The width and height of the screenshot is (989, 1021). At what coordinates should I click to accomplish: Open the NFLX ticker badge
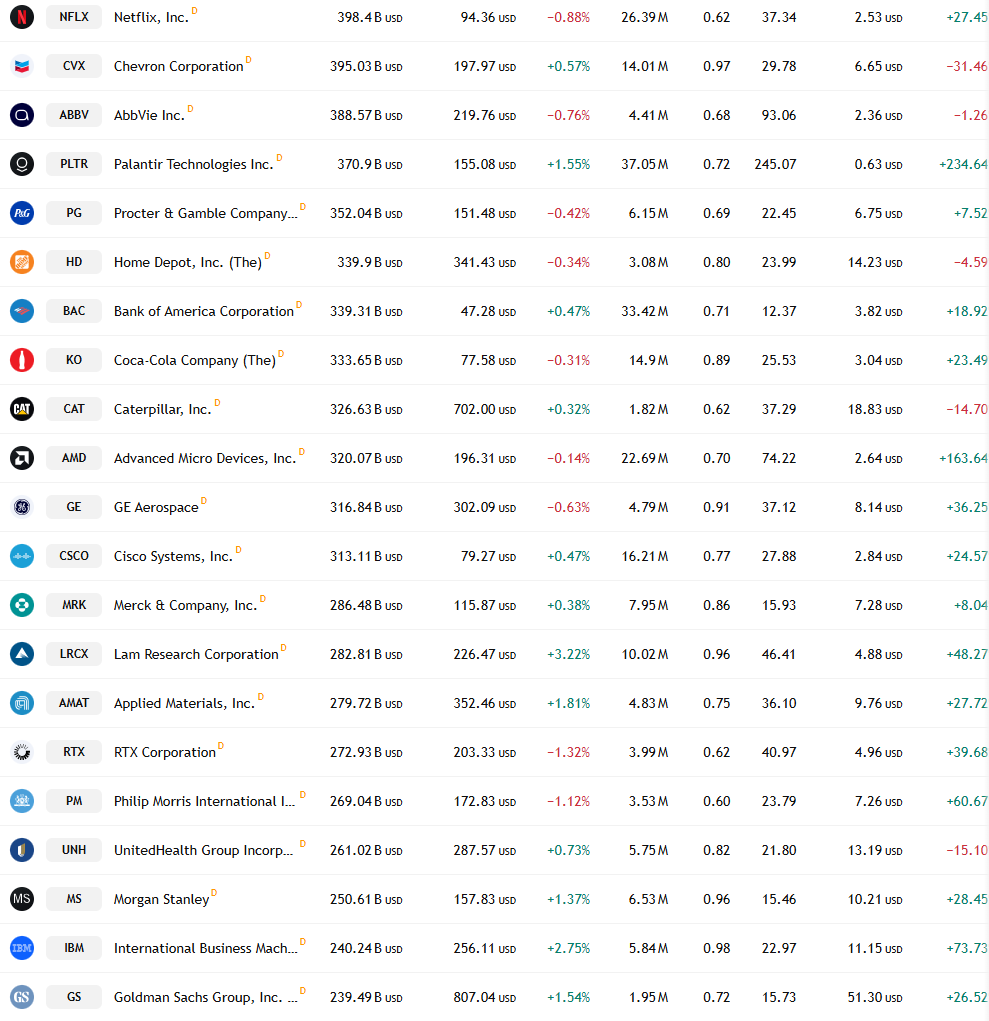tap(74, 17)
